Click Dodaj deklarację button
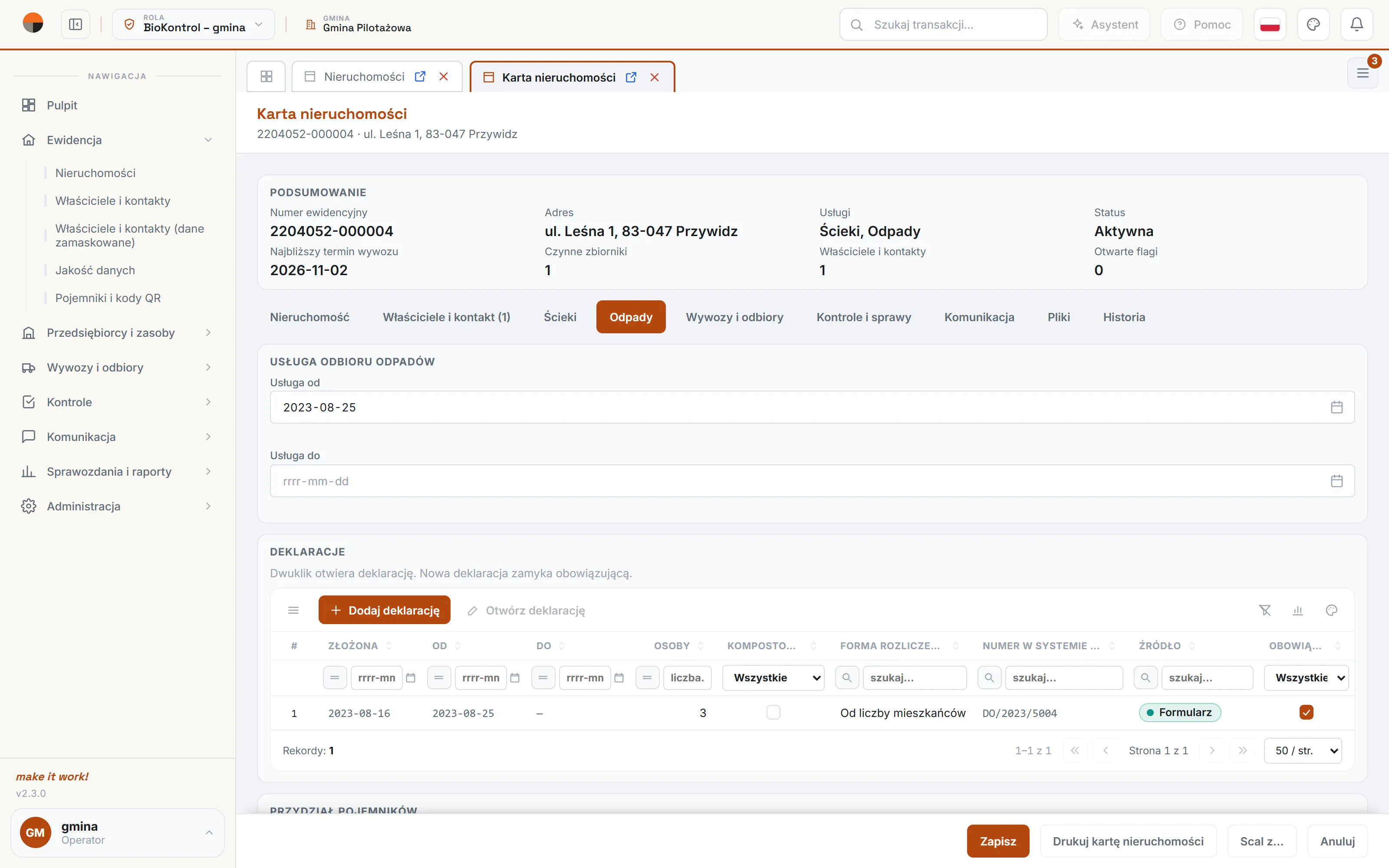1389x868 pixels. (x=385, y=610)
